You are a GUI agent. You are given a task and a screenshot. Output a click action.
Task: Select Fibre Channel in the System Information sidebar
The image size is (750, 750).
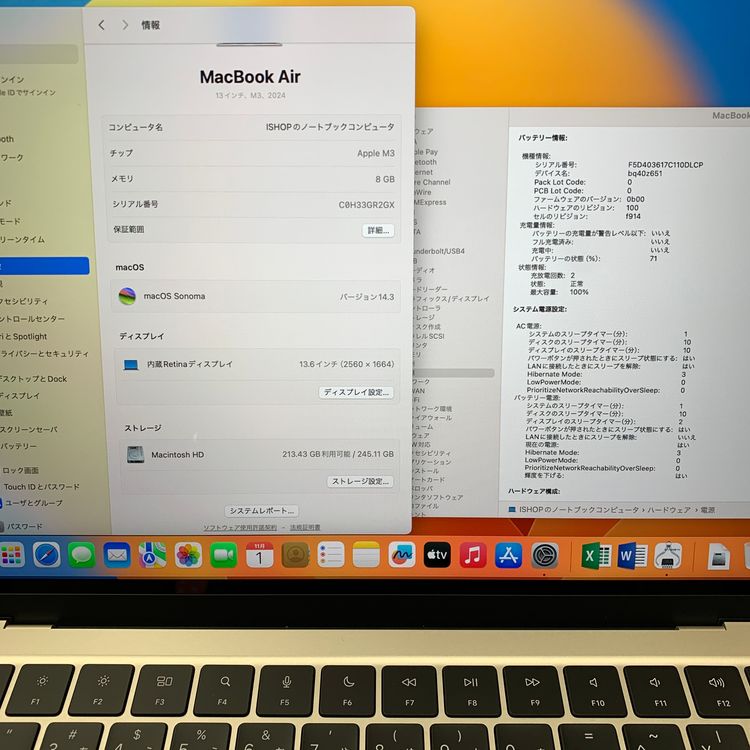pos(433,182)
